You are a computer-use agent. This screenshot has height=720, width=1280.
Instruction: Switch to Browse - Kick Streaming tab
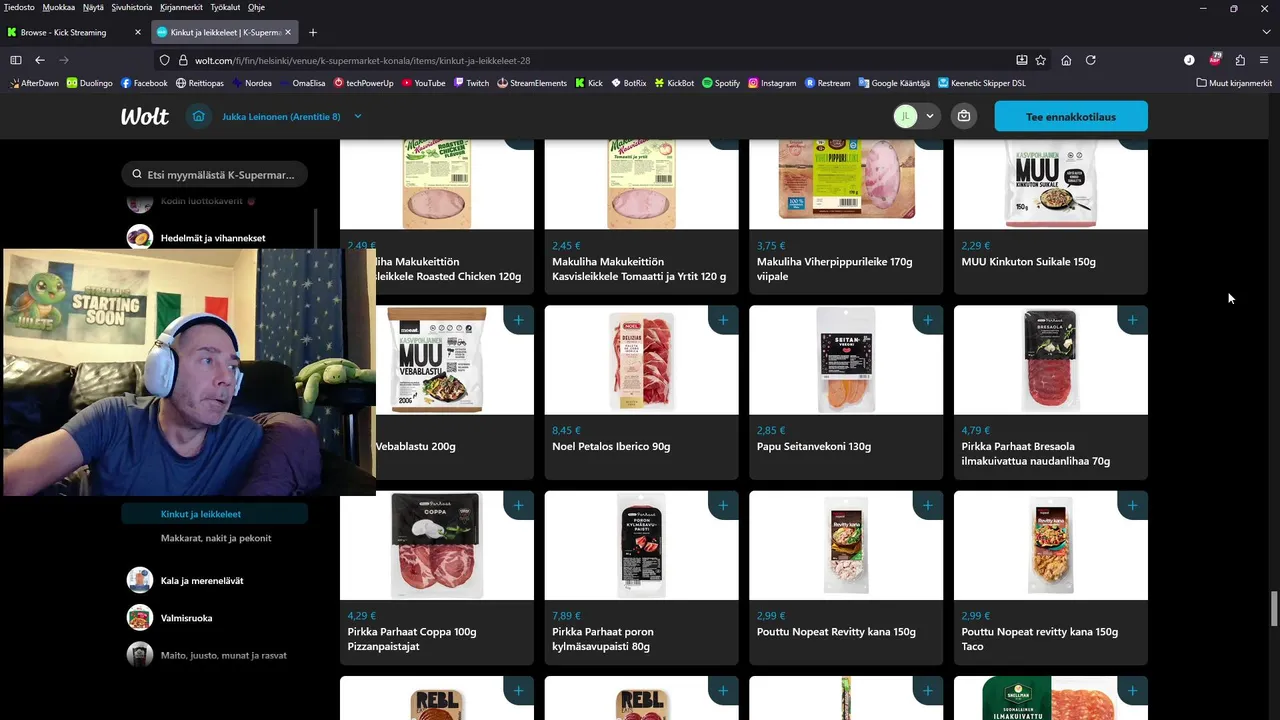click(x=74, y=32)
